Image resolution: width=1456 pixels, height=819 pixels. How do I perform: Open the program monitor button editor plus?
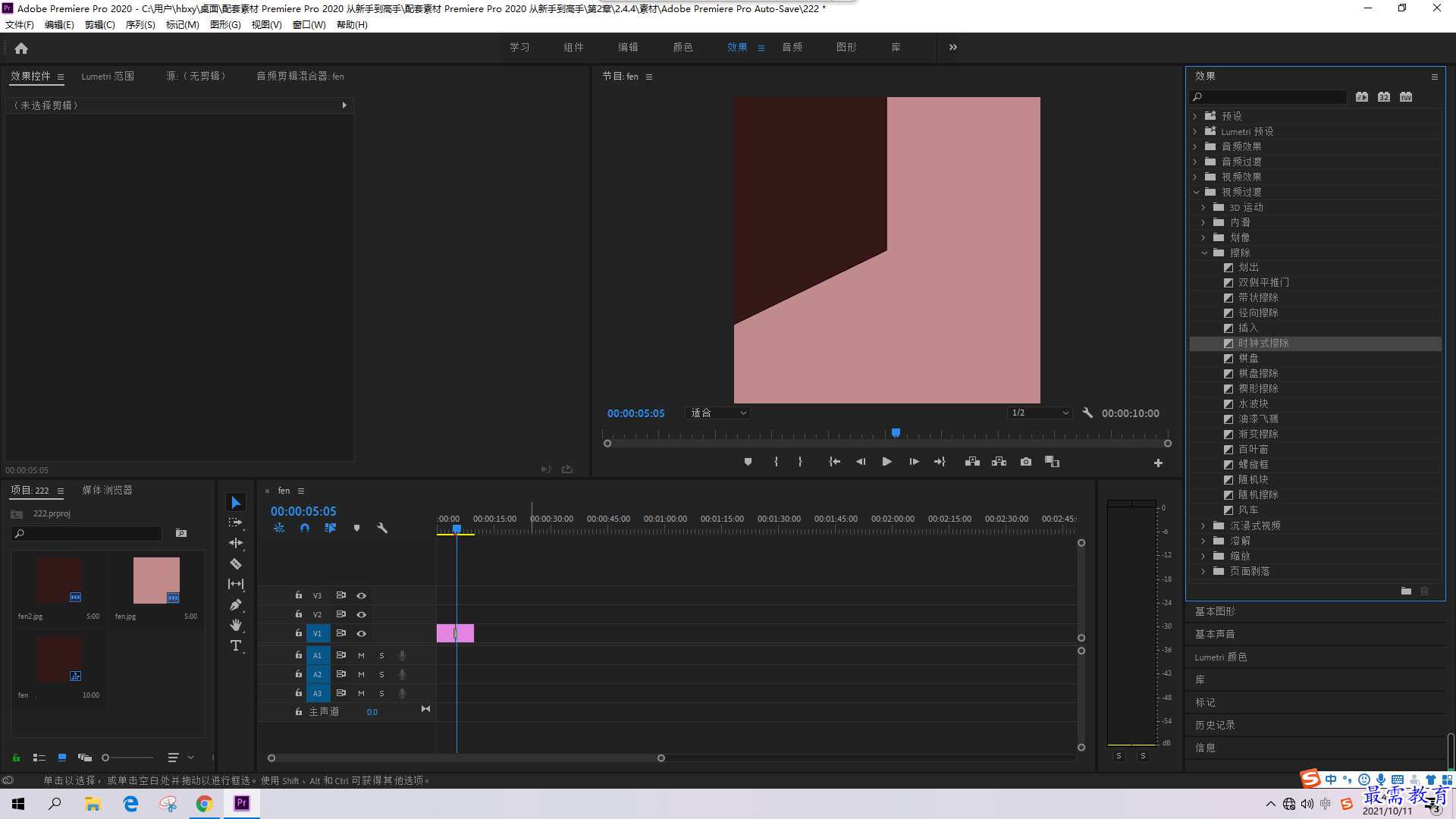pos(1158,463)
